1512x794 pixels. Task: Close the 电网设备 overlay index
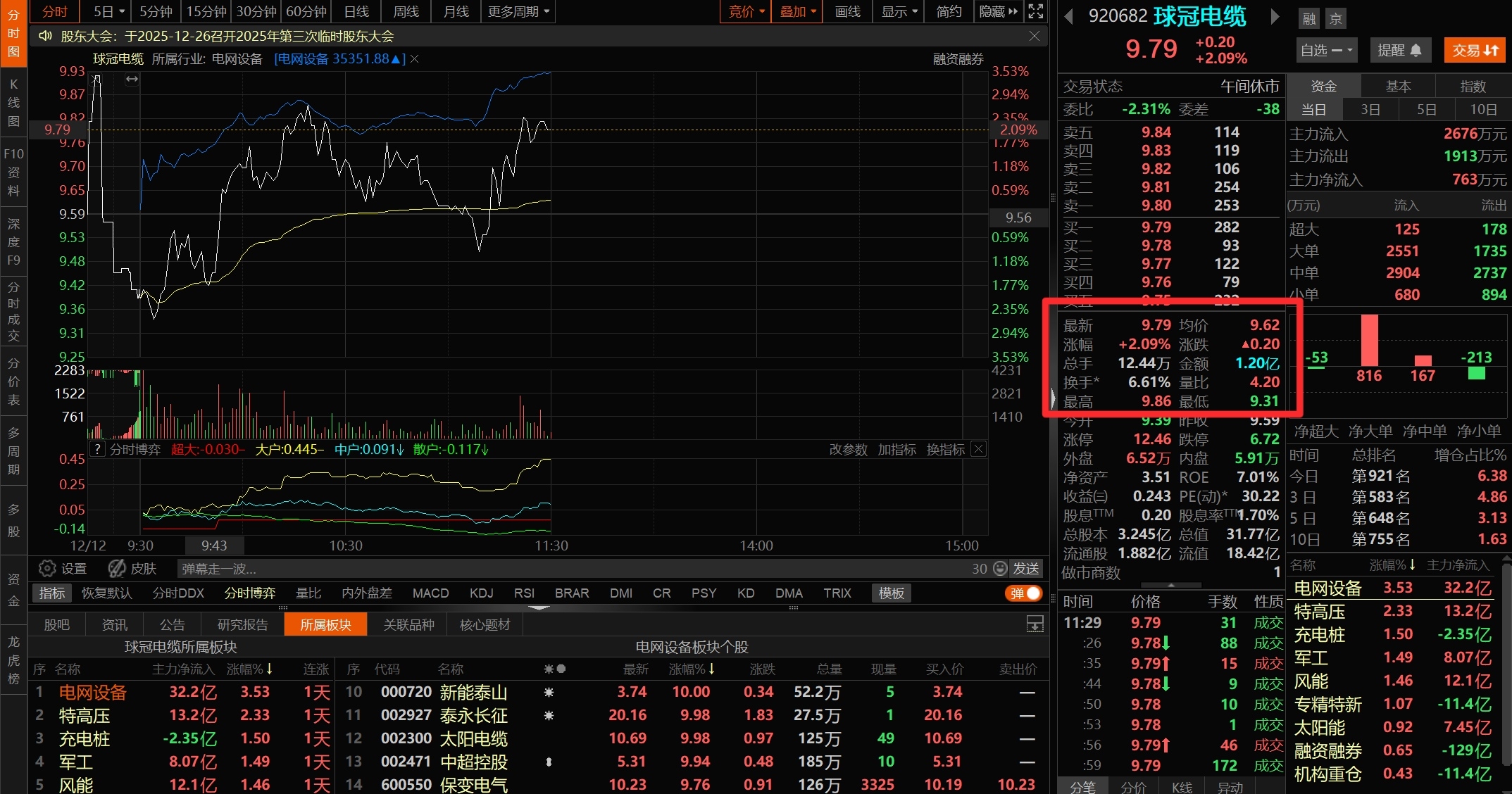(x=415, y=59)
